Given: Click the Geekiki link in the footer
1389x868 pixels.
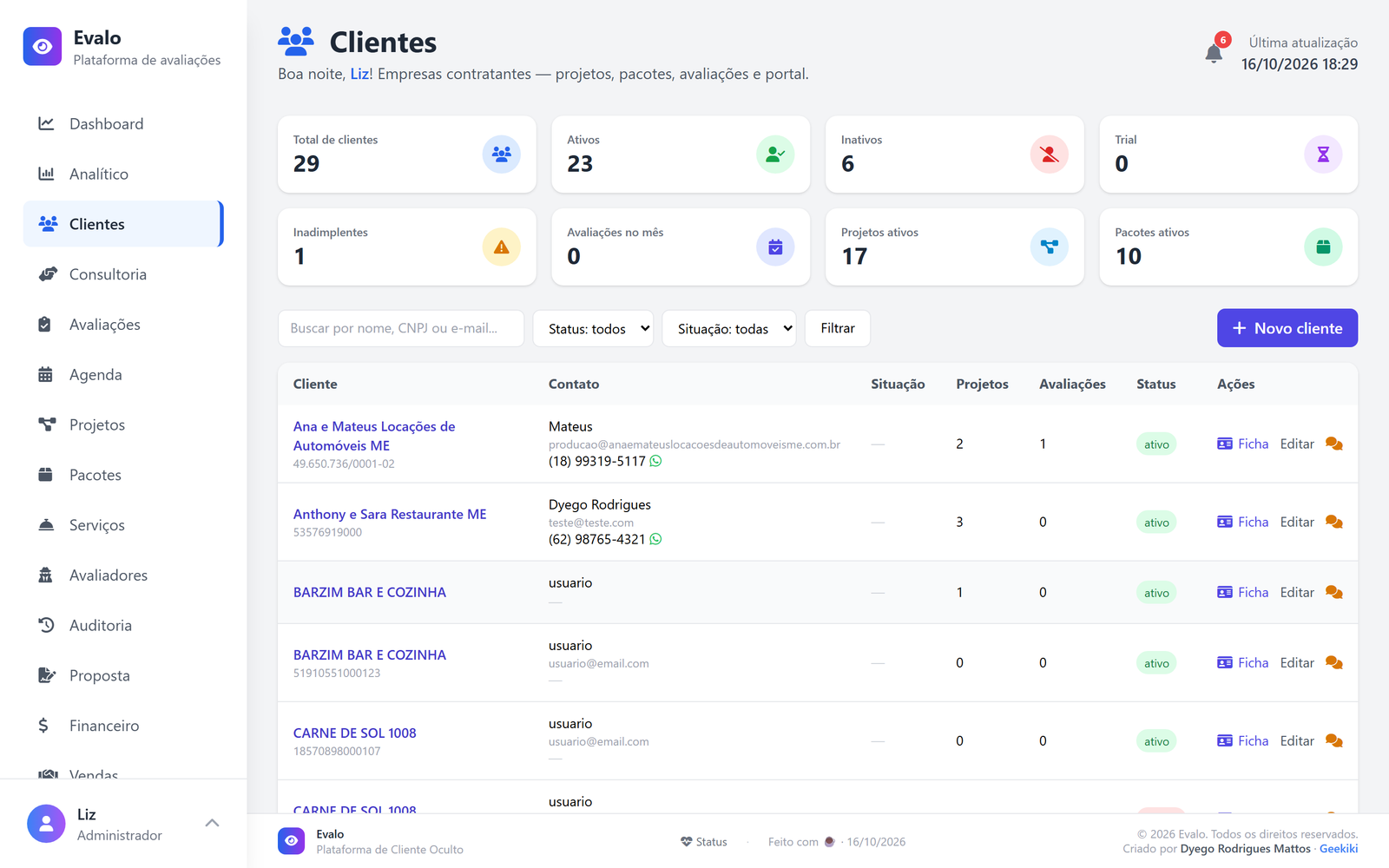Looking at the screenshot, I should coord(1339,849).
